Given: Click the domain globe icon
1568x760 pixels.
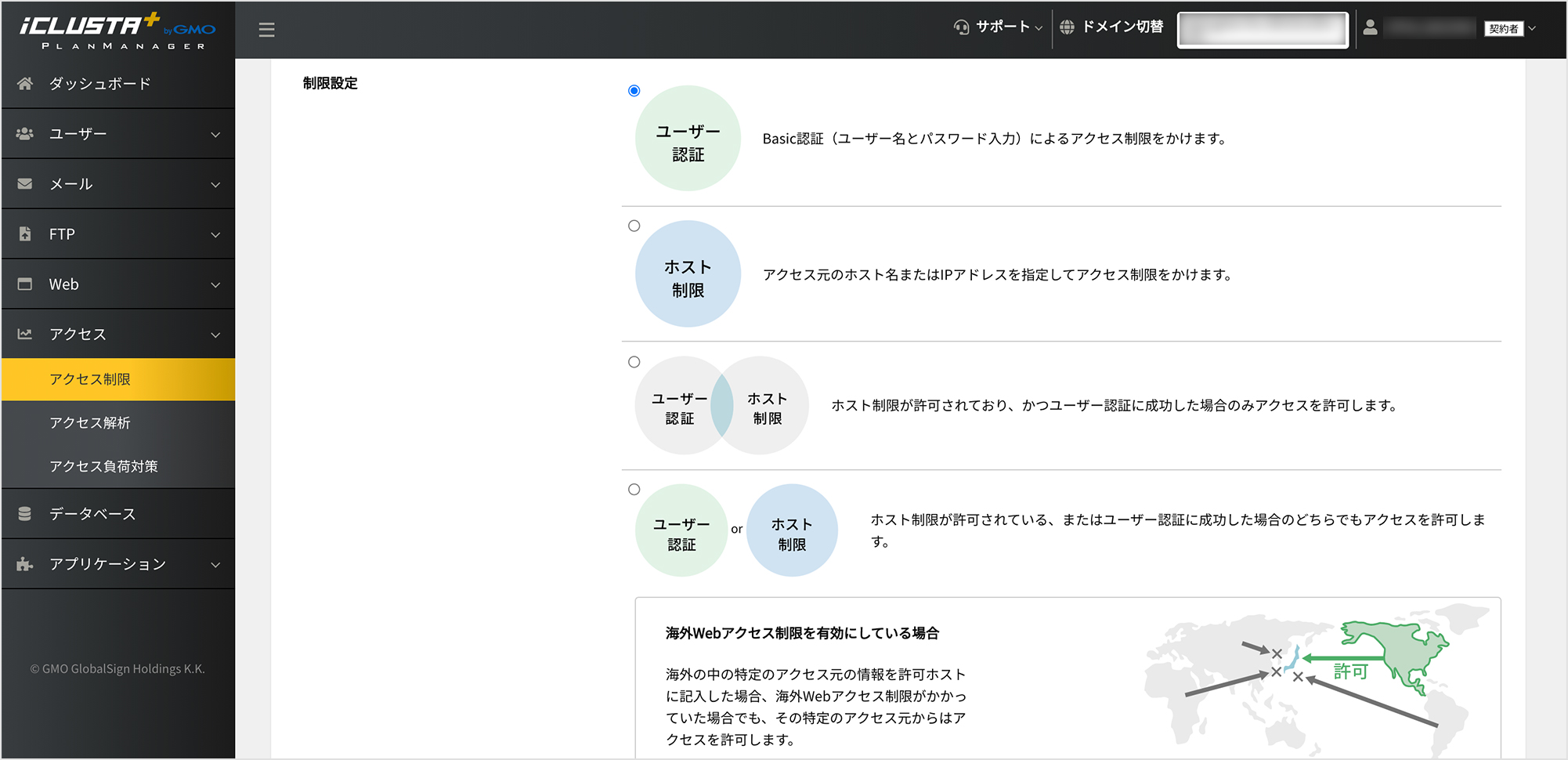Looking at the screenshot, I should pyautogui.click(x=1067, y=27).
